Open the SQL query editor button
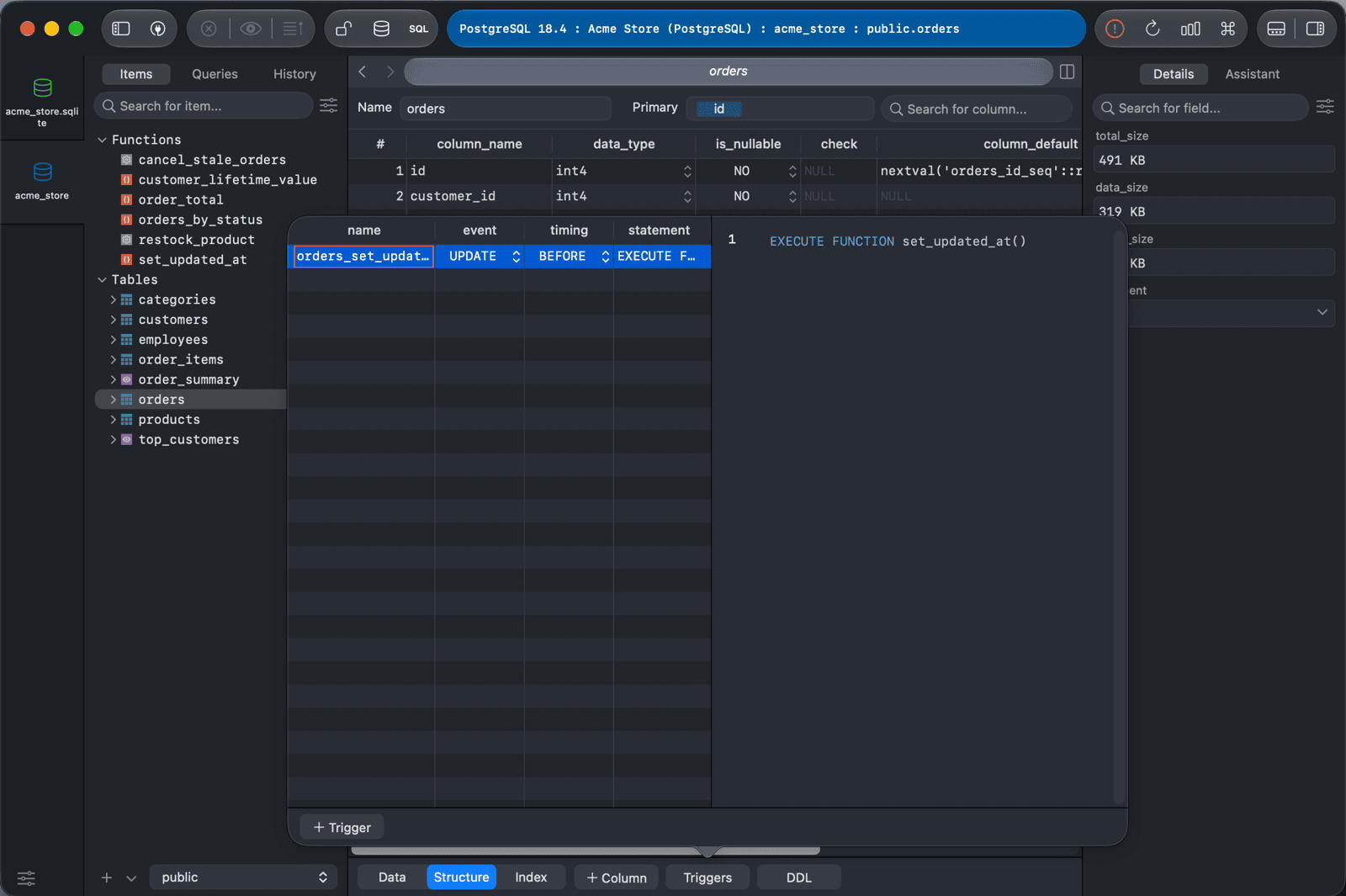The image size is (1346, 896). (x=418, y=29)
